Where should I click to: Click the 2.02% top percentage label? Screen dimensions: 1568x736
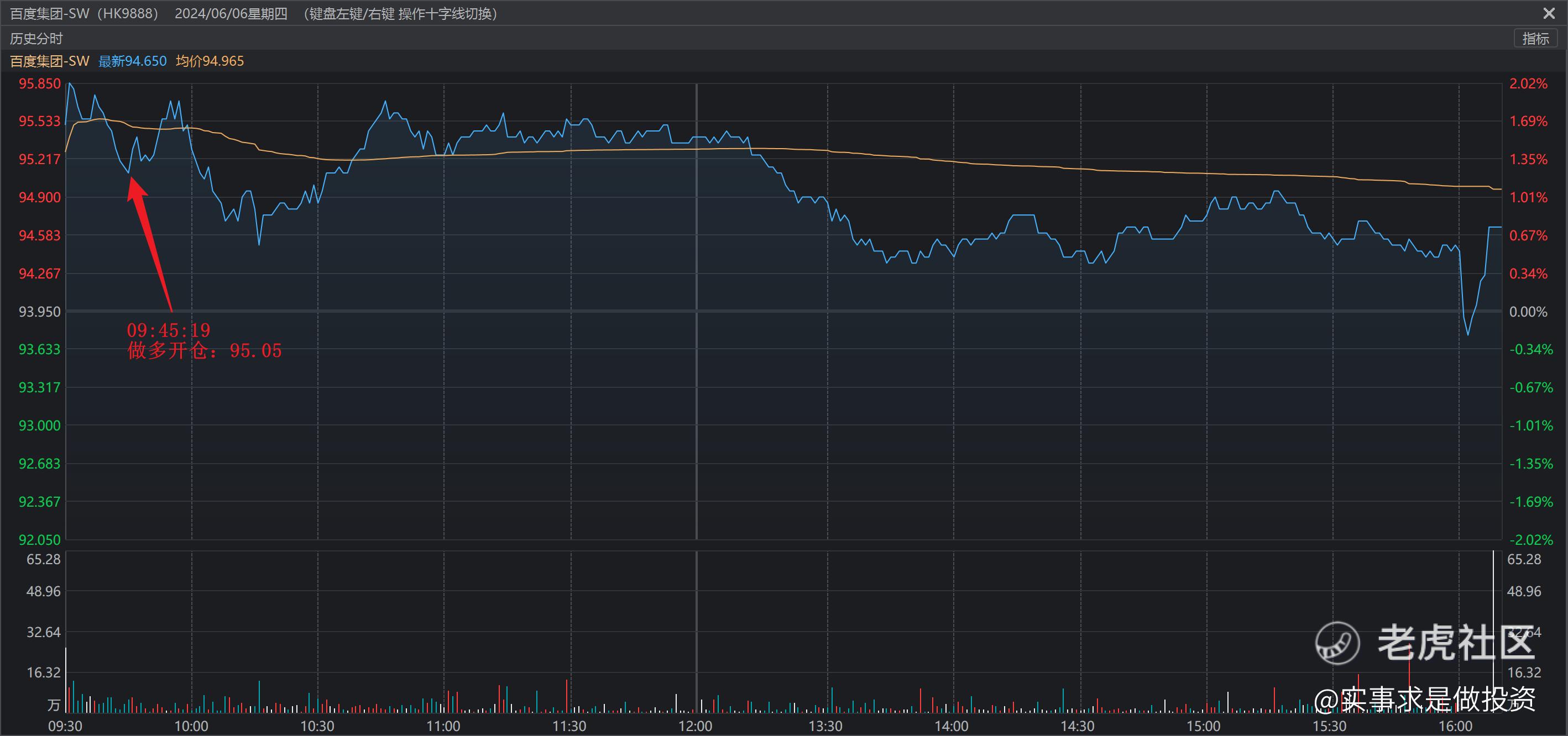click(x=1528, y=83)
